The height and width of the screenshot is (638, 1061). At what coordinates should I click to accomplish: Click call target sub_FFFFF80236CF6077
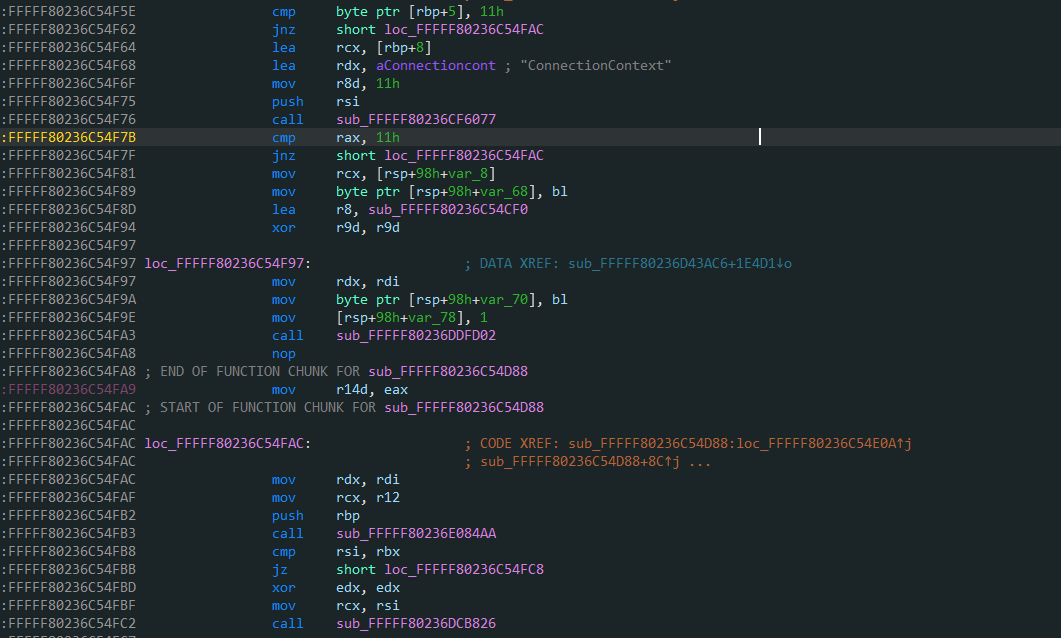click(416, 119)
